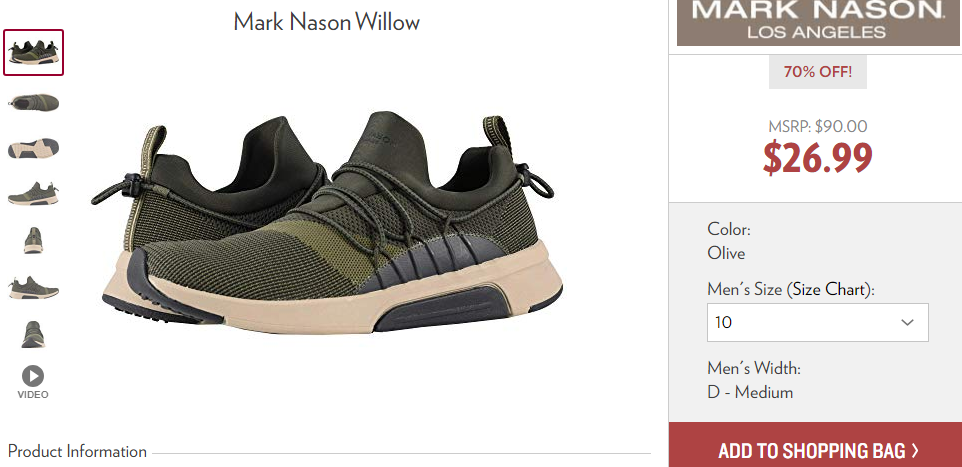This screenshot has height=467, width=962.
Task: Select the Mark Nason Willow title
Action: (x=326, y=23)
